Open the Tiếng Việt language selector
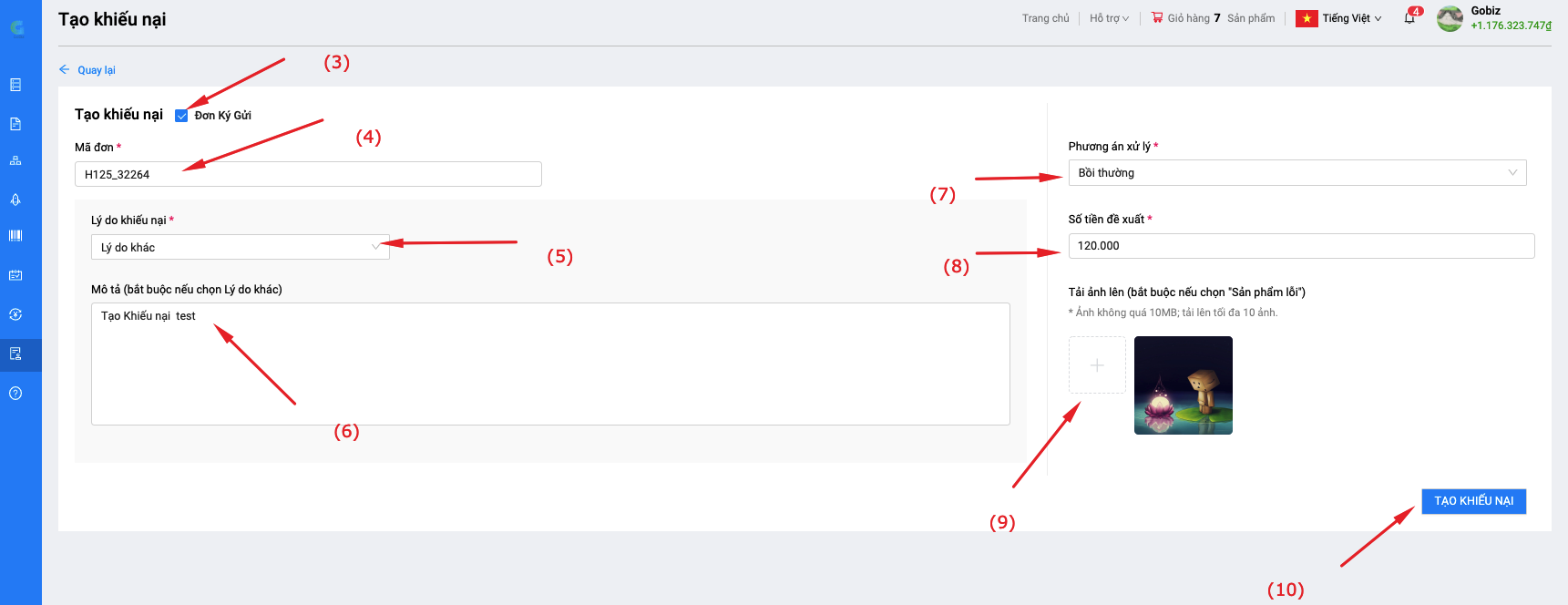Screen dimensions: 1568x605 pyautogui.click(x=1339, y=18)
